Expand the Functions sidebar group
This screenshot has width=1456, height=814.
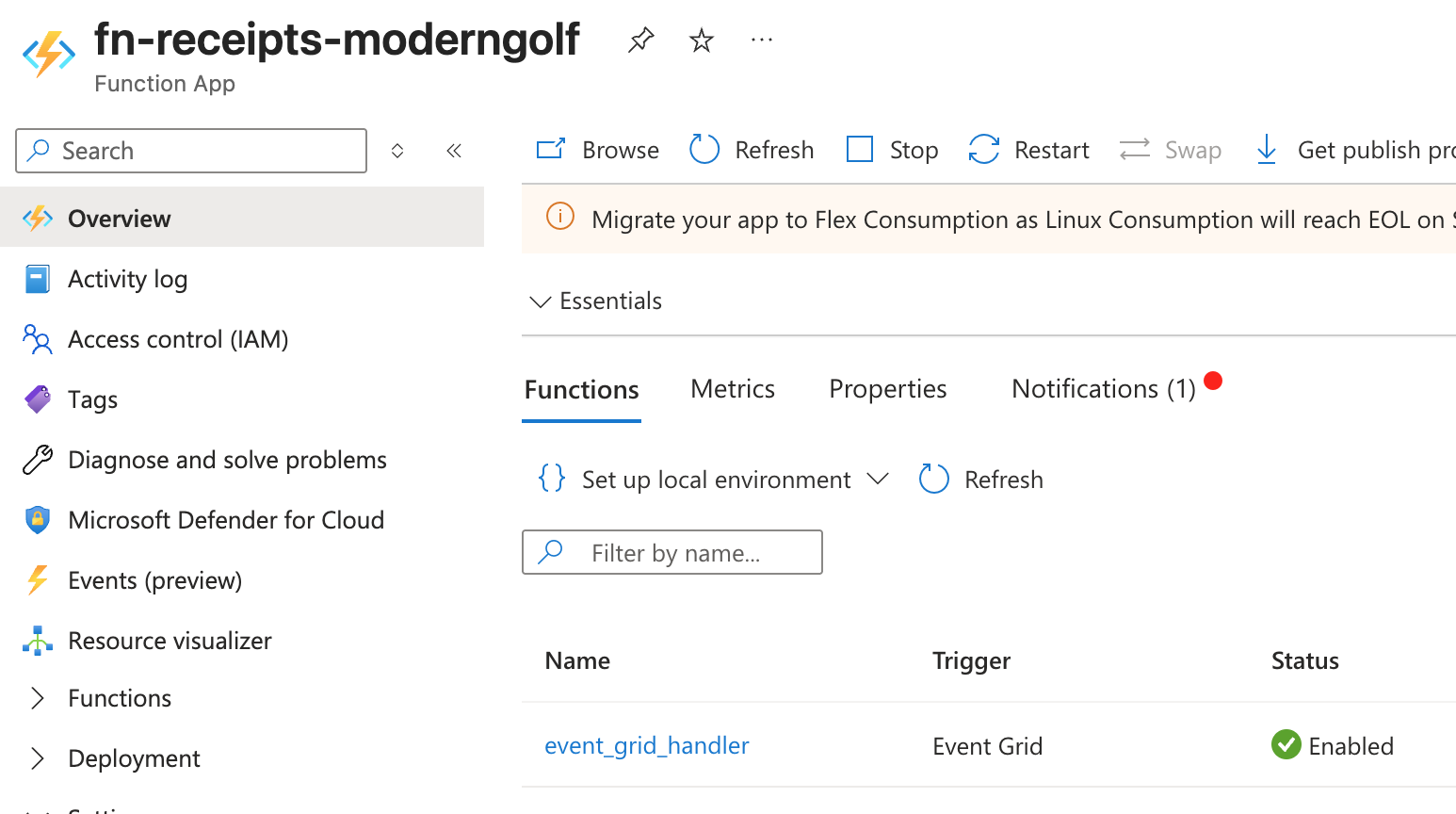38,698
